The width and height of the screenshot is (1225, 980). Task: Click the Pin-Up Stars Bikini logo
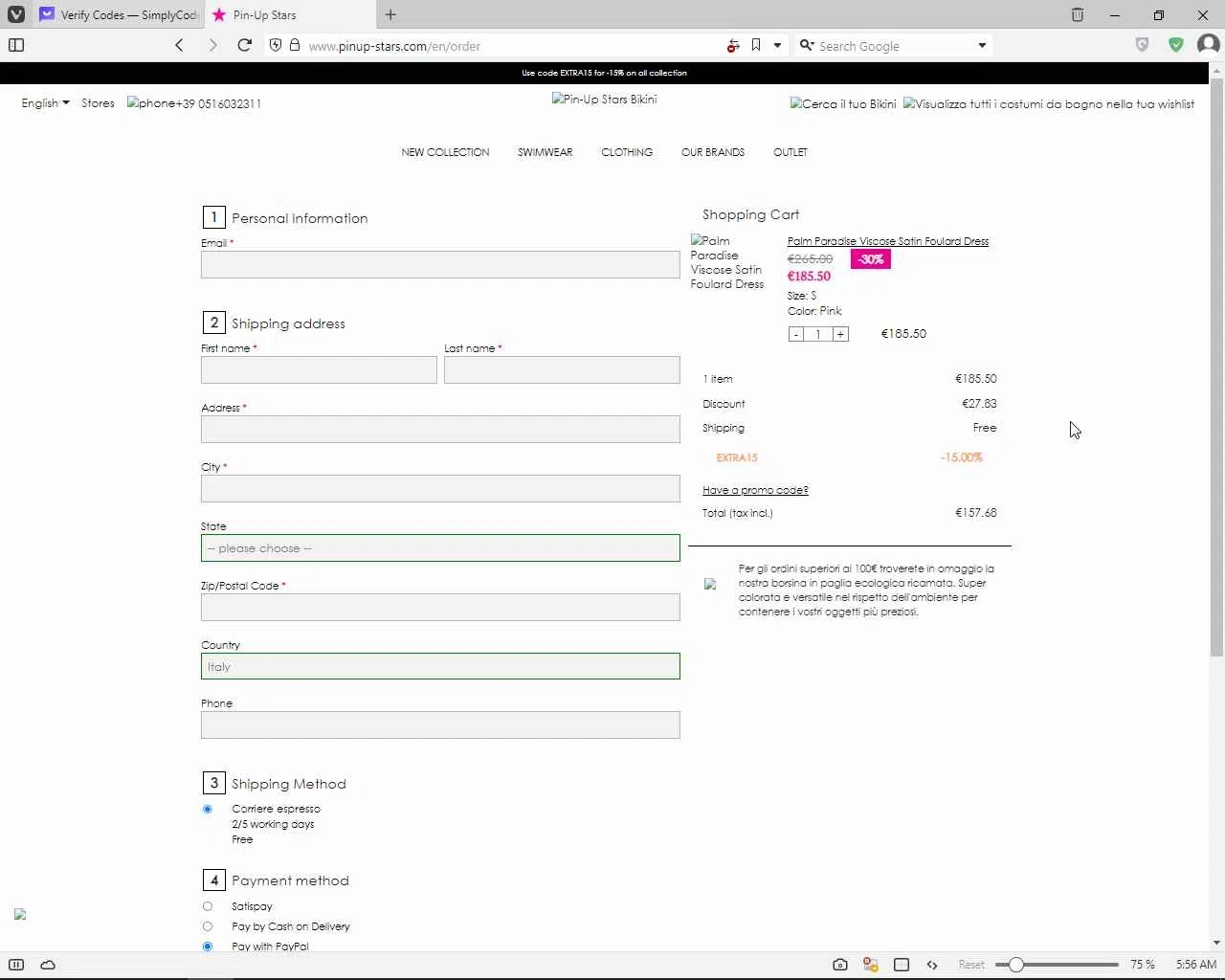605,100
